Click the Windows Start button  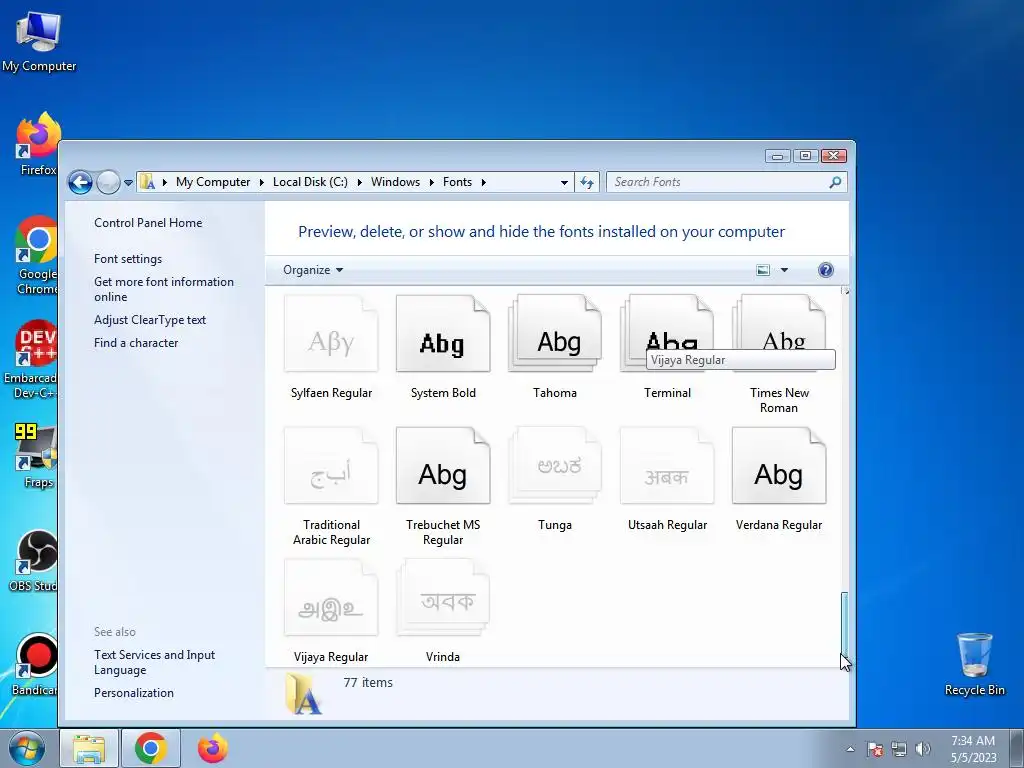pos(27,748)
